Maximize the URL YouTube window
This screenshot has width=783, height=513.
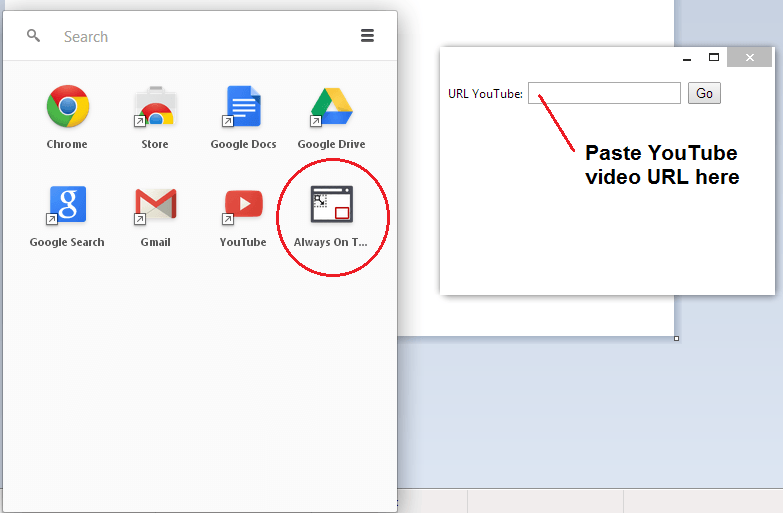point(714,57)
